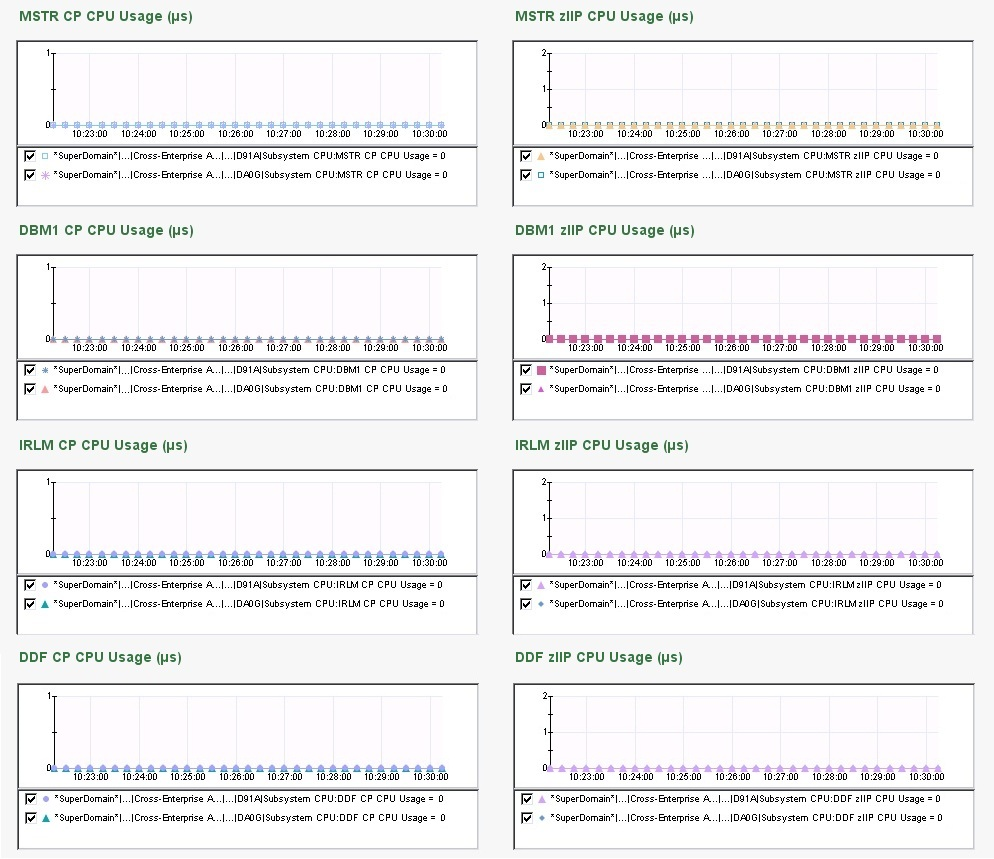This screenshot has height=859, width=994.
Task: Click diamond marker icon for DA0G DDF zIIP
Action: pos(542,818)
